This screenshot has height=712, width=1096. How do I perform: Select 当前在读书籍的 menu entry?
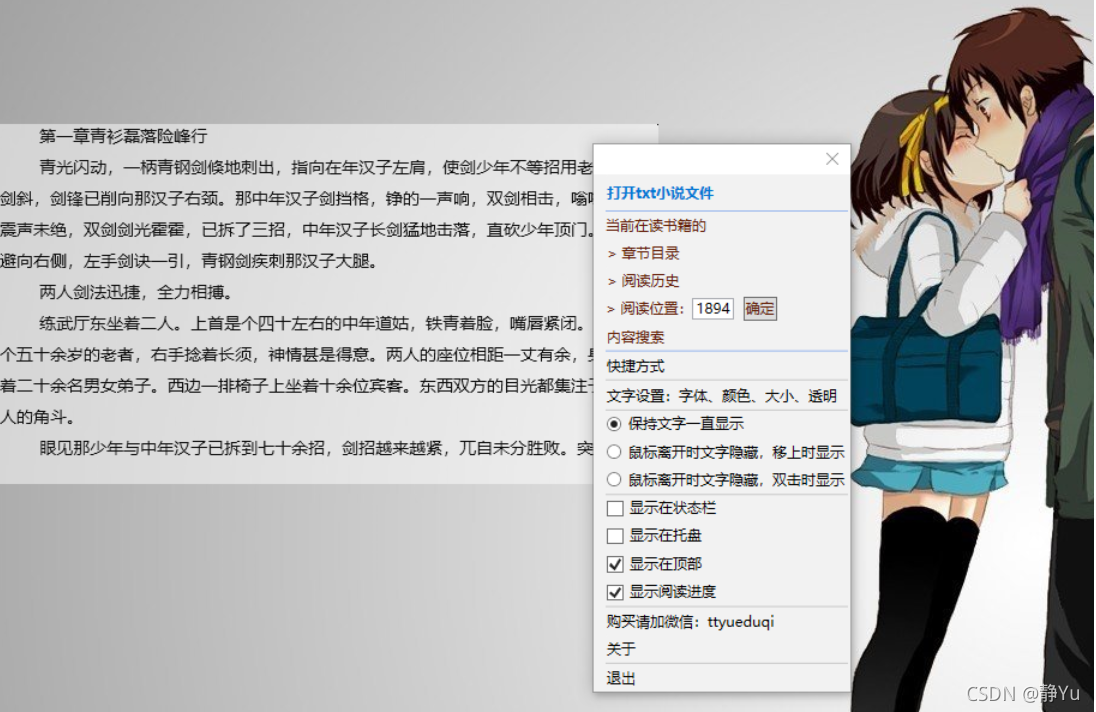pos(656,226)
